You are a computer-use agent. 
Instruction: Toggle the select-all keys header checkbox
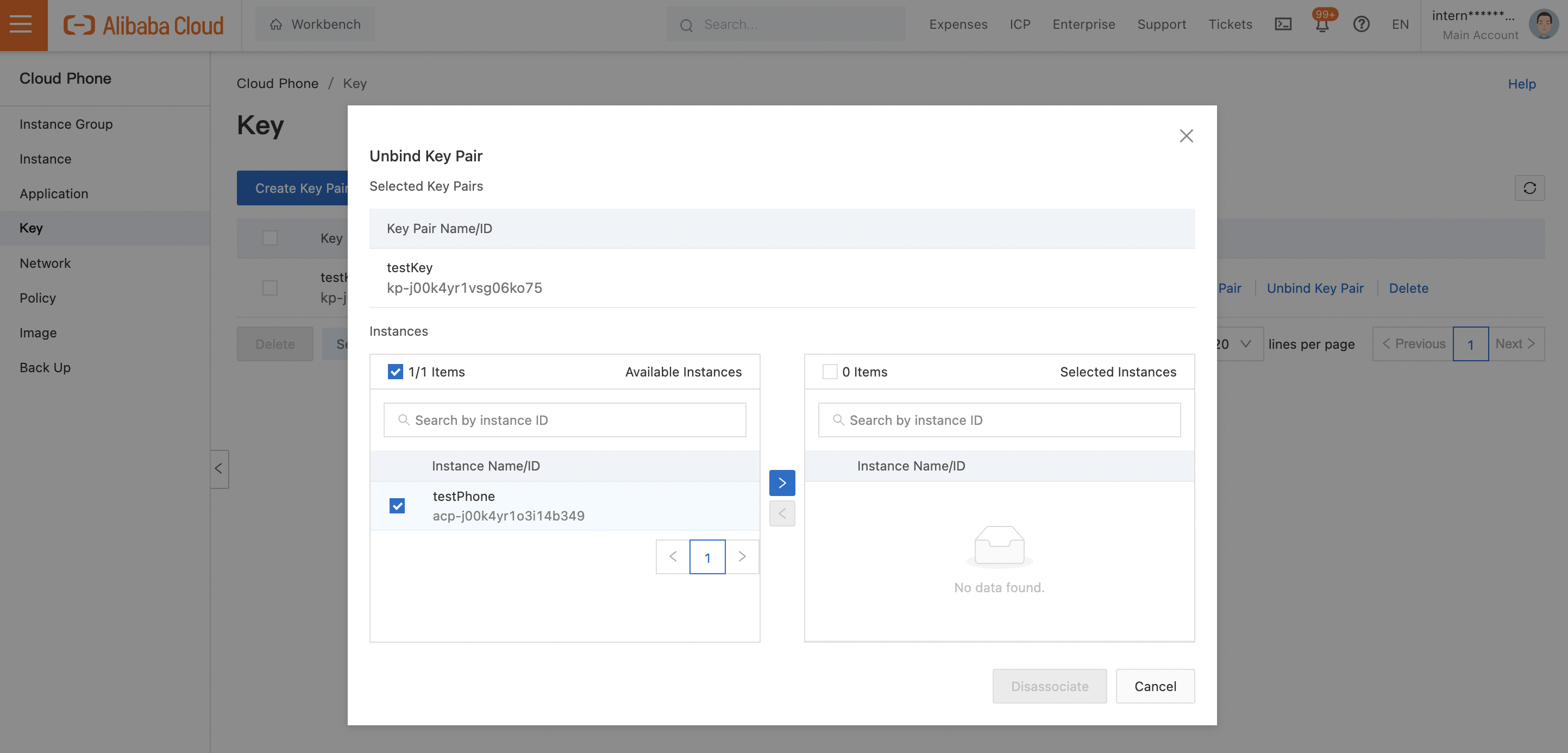coord(269,238)
